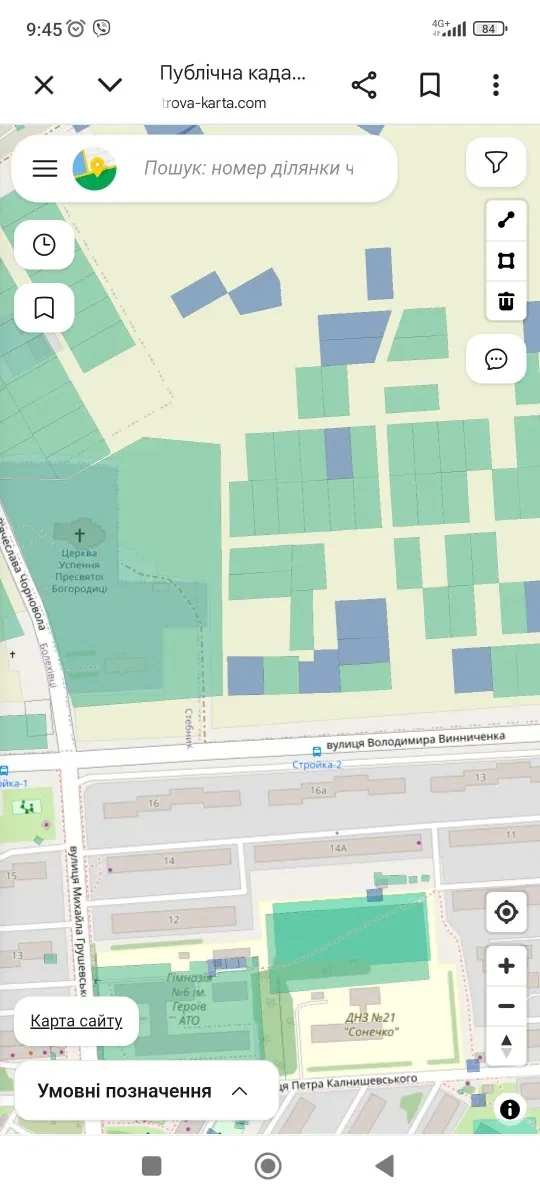
Task: Select the line distance measure tool
Action: 506,221
